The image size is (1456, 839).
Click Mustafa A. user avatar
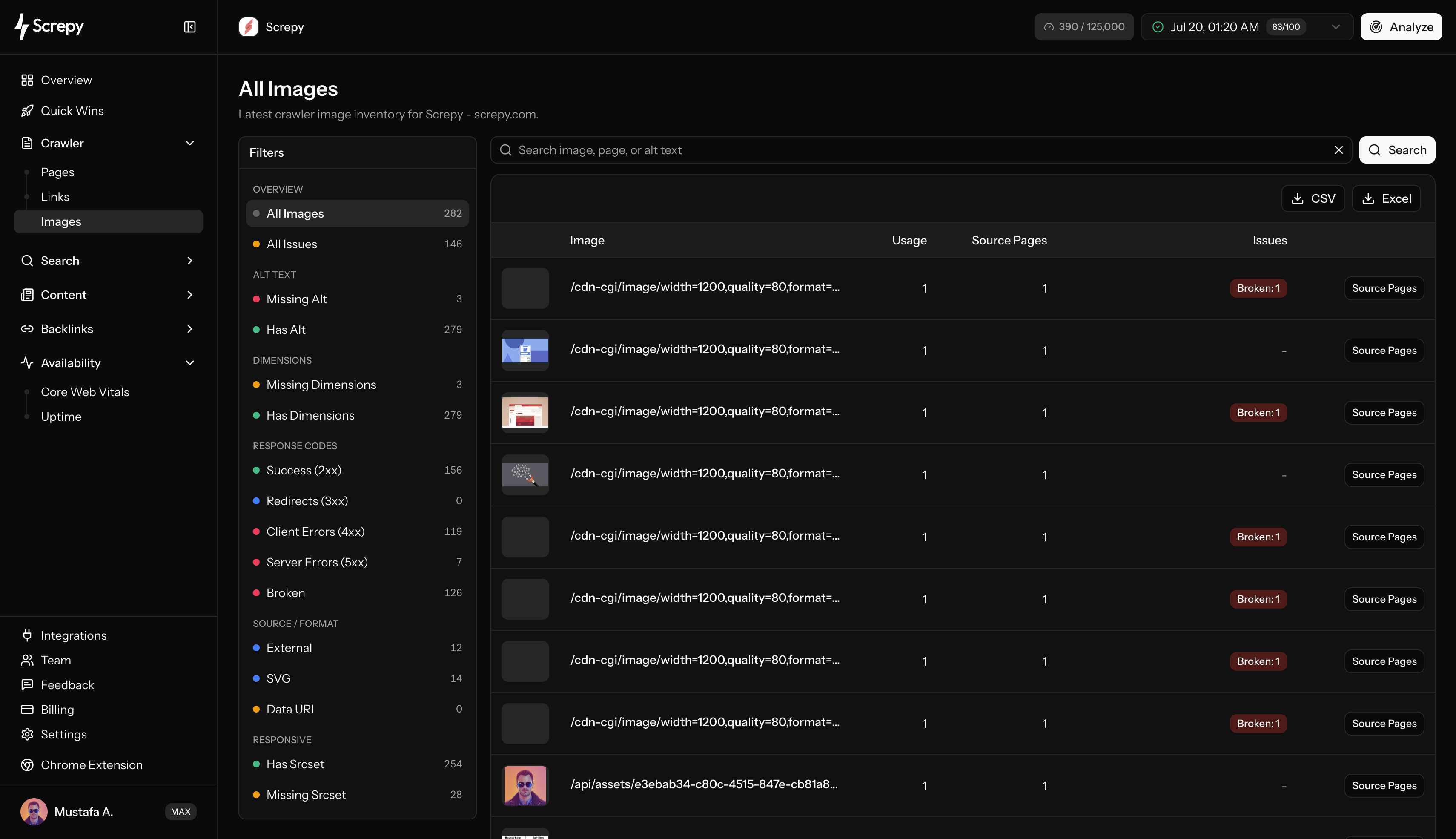click(34, 811)
